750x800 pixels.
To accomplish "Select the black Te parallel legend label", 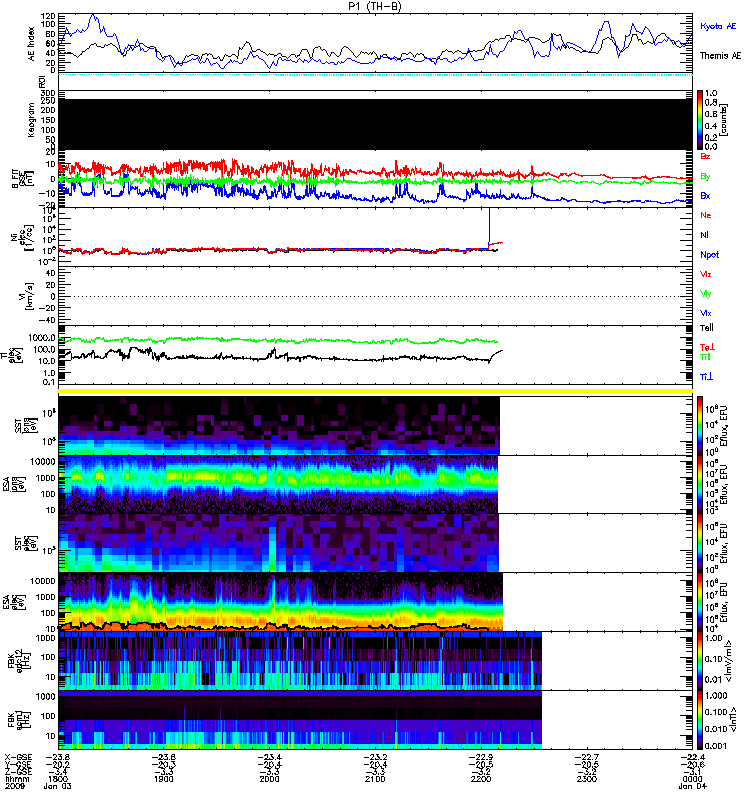I will [x=707, y=328].
